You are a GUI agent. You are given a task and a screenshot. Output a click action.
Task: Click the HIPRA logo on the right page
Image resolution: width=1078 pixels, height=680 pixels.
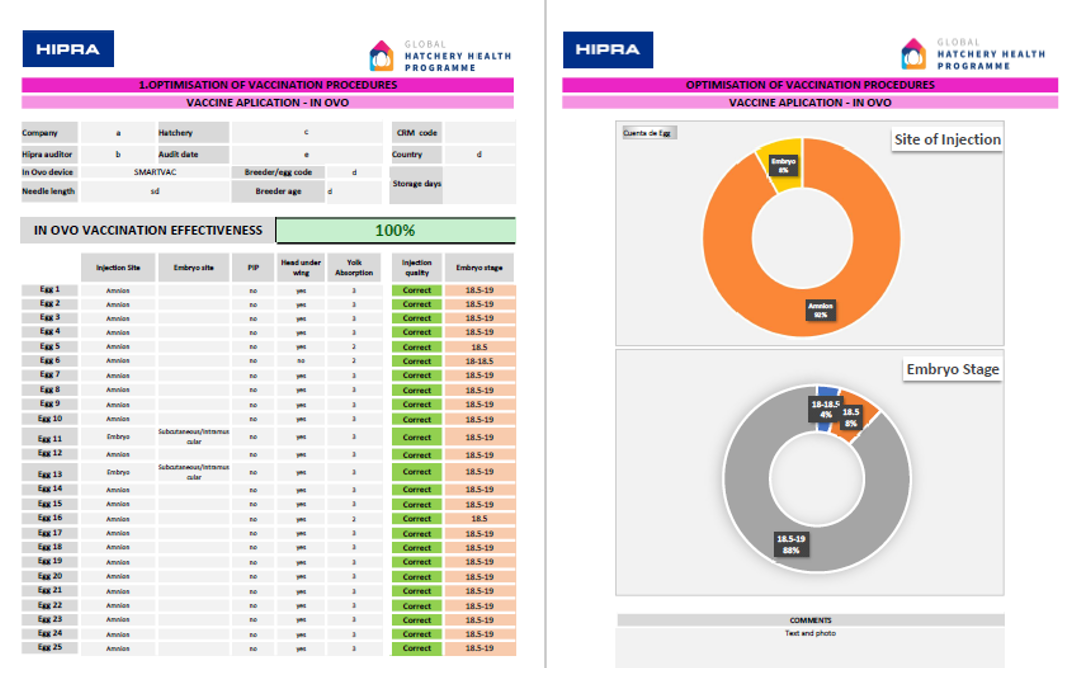tap(608, 50)
